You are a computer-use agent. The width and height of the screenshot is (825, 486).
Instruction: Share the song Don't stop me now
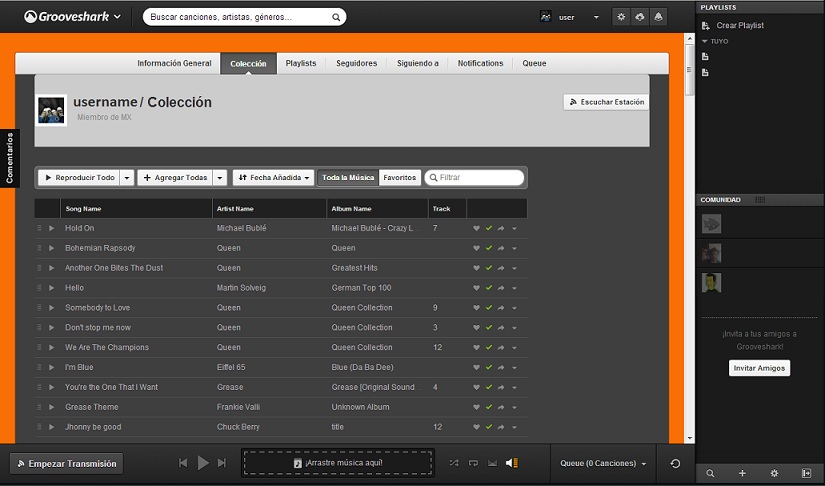[x=501, y=328]
